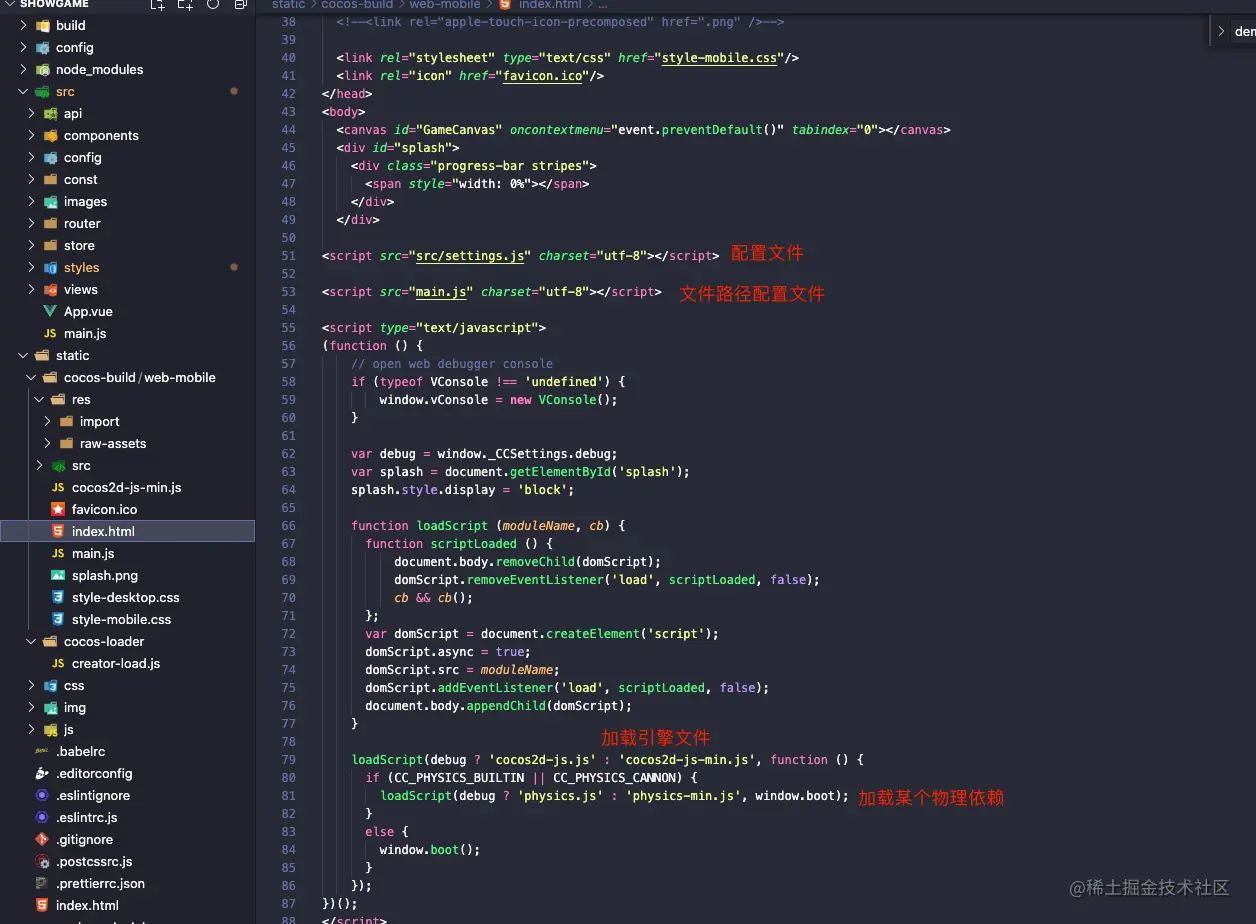Click the '...' breadcrumb symbol segment
Viewport: 1256px width, 924px height.
click(x=602, y=4)
